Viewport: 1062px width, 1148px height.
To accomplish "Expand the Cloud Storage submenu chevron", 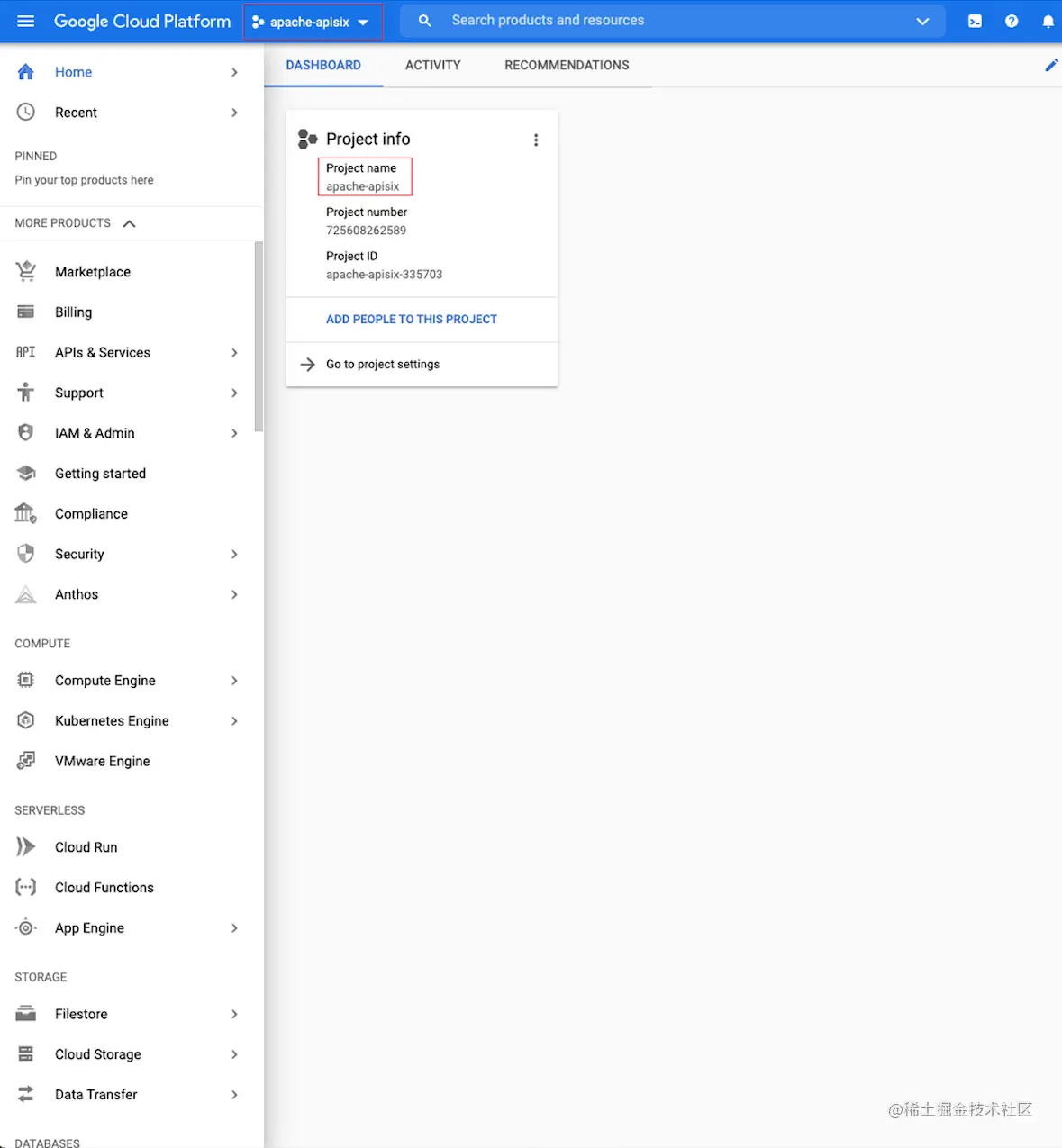I will (x=234, y=1054).
